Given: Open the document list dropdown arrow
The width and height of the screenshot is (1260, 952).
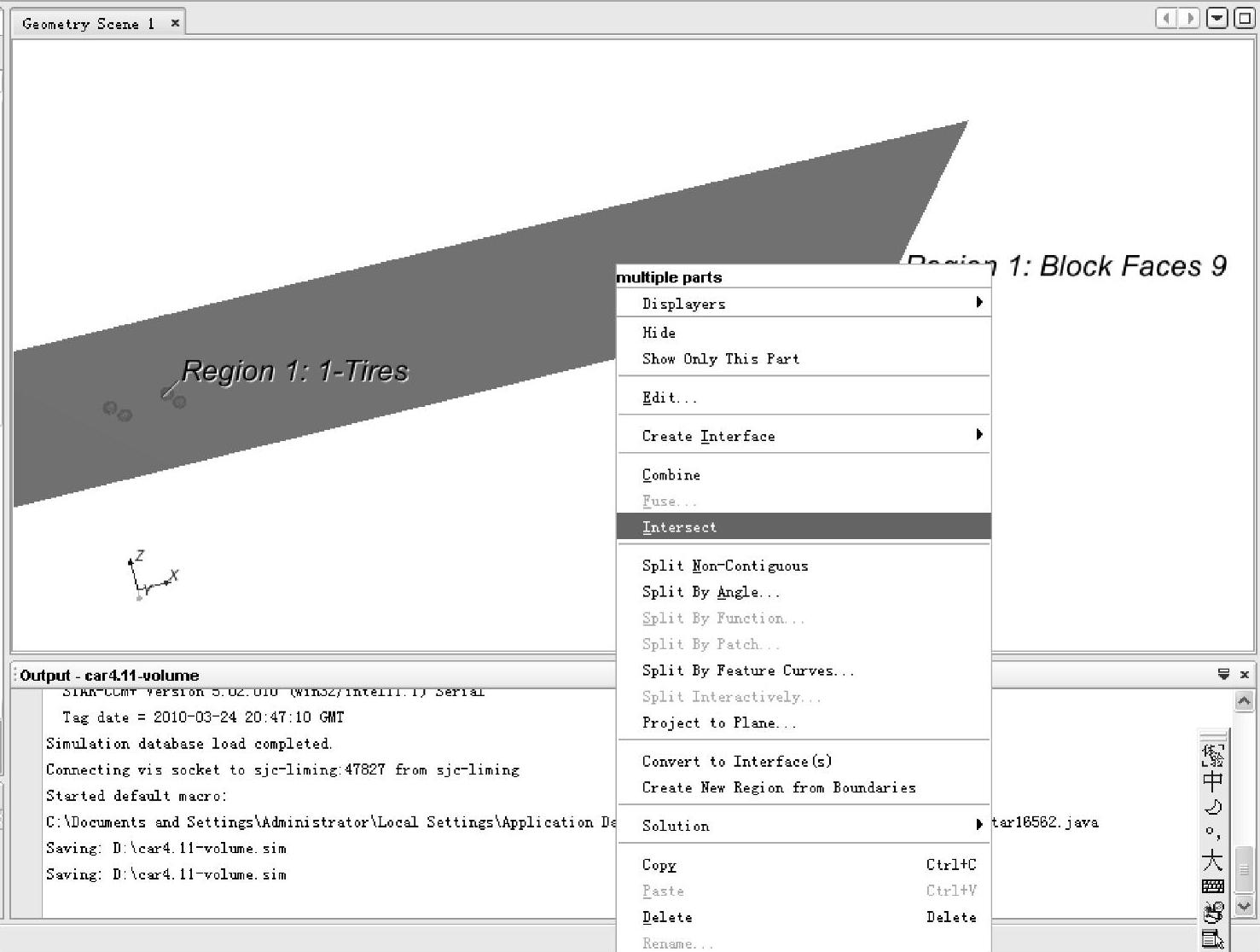Looking at the screenshot, I should [x=1217, y=18].
